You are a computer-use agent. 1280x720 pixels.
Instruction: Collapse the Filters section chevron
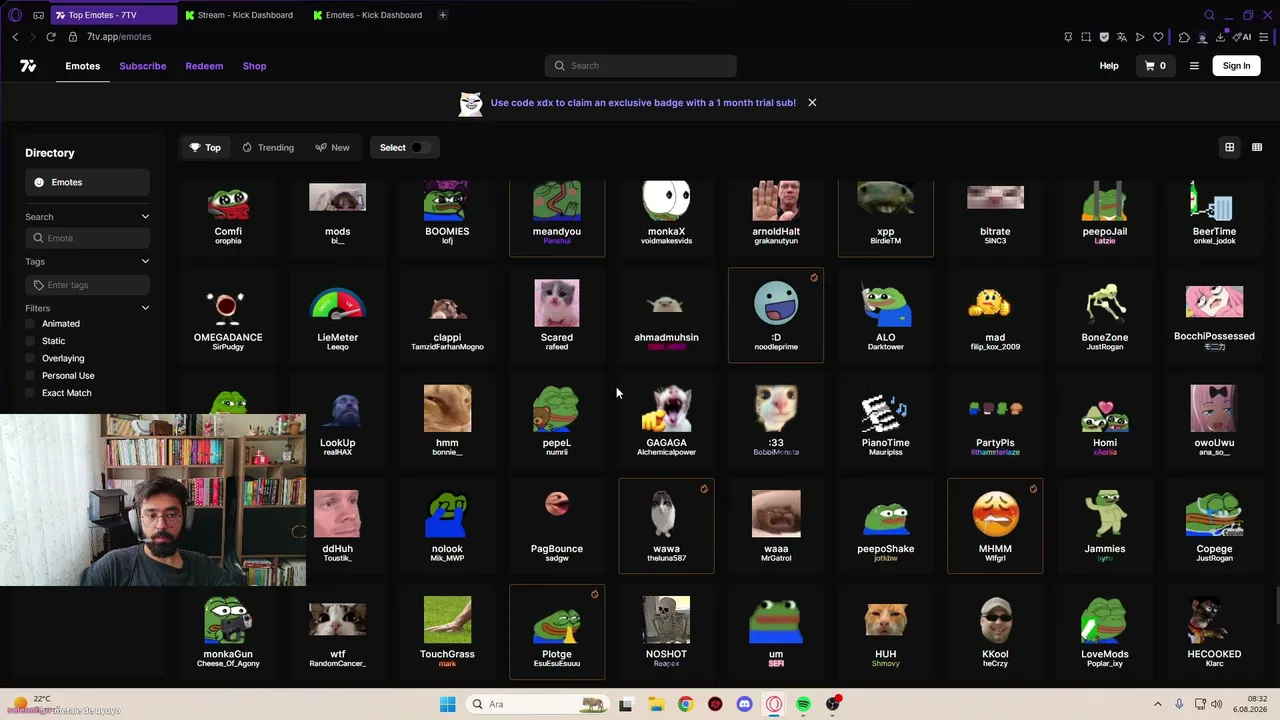(x=145, y=308)
